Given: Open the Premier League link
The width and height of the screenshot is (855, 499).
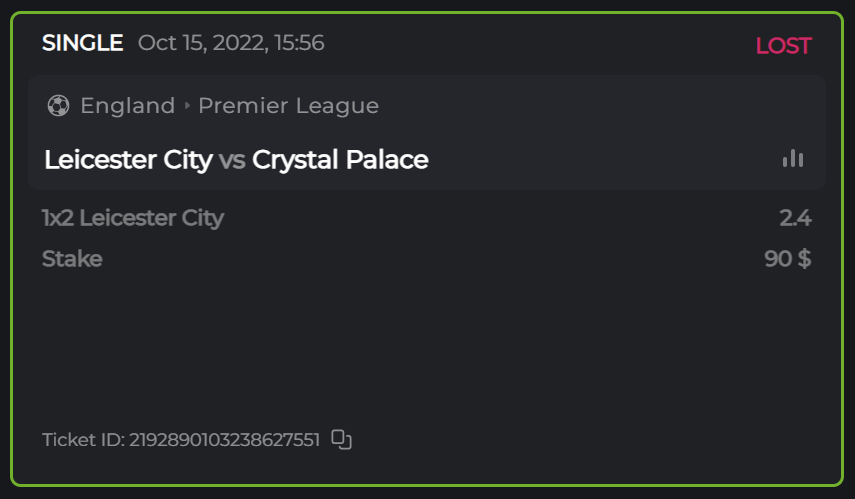Looking at the screenshot, I should (x=288, y=105).
